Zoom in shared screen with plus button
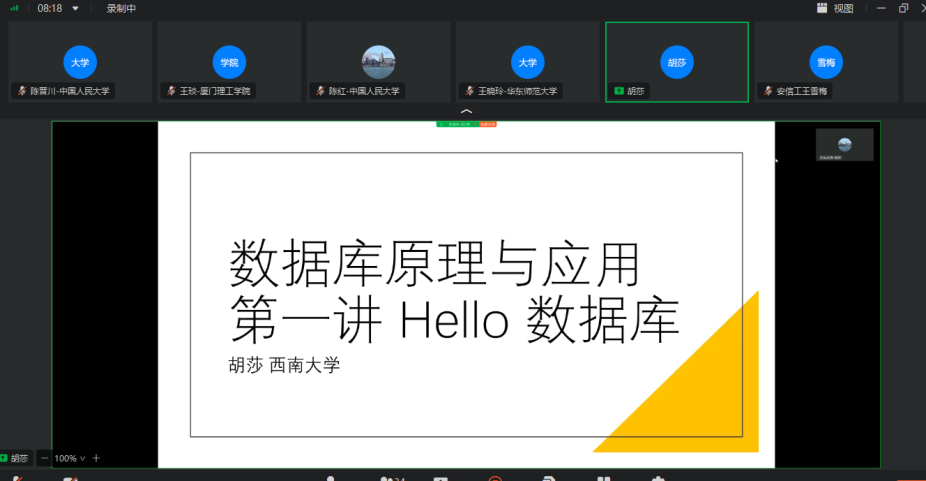The height and width of the screenshot is (481, 926). coord(96,458)
